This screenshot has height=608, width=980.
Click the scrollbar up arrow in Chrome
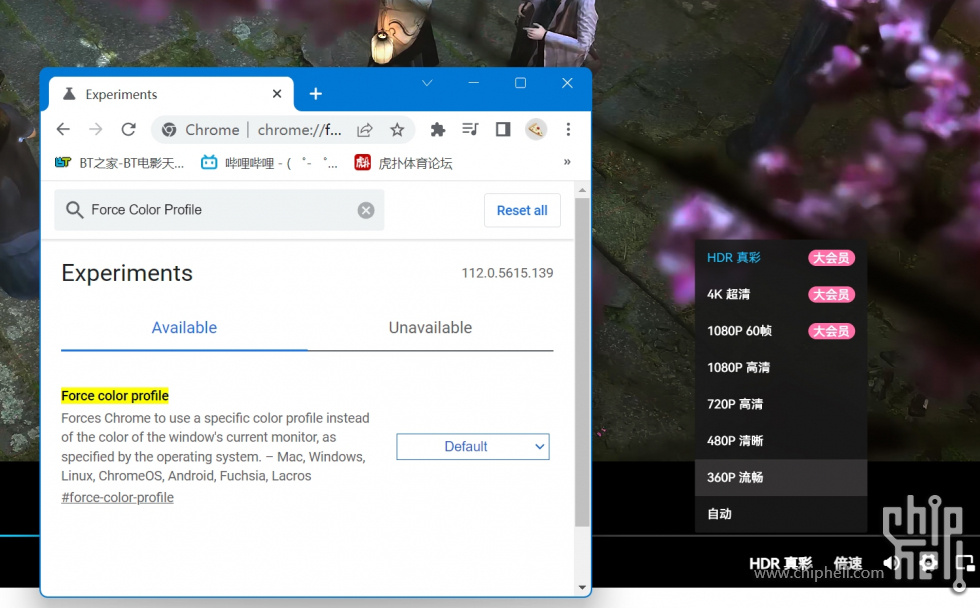[582, 190]
